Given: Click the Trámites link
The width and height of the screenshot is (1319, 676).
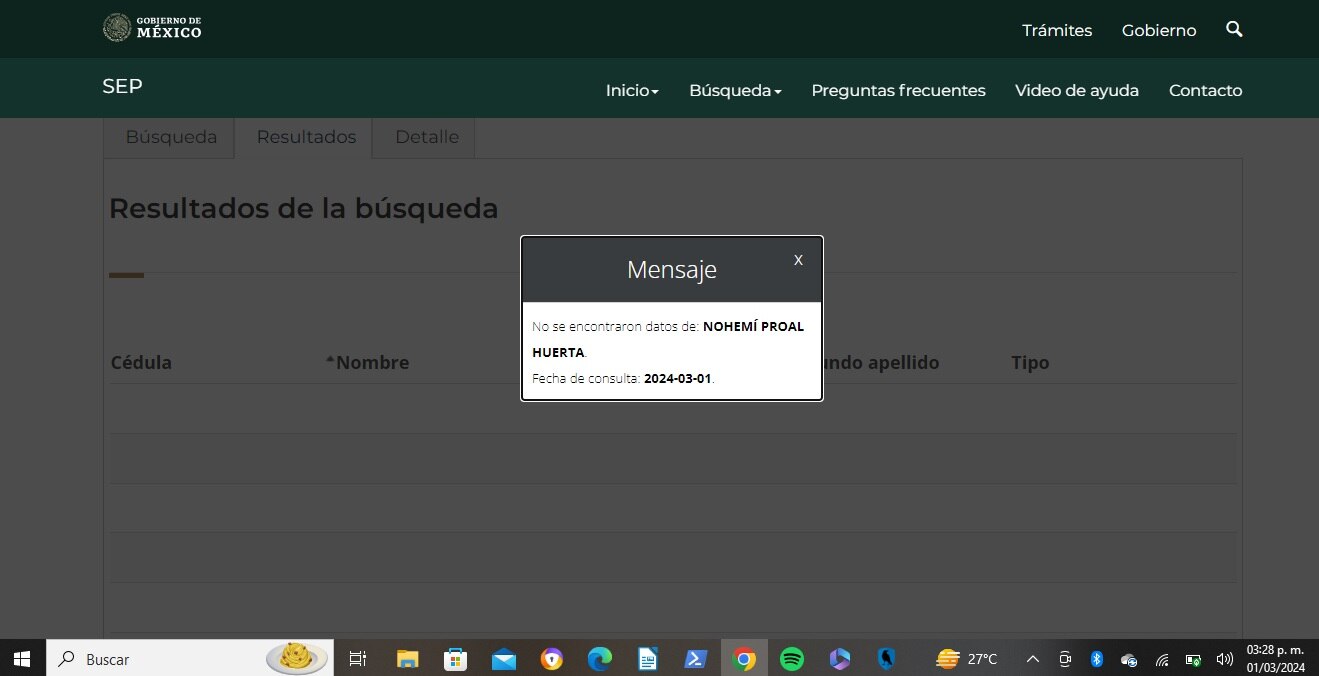Looking at the screenshot, I should 1057,30.
